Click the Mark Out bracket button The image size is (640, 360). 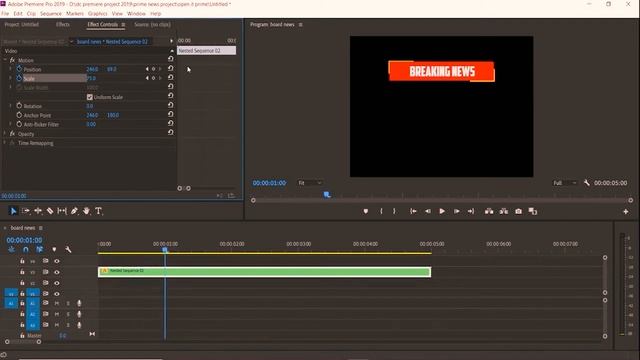click(394, 211)
